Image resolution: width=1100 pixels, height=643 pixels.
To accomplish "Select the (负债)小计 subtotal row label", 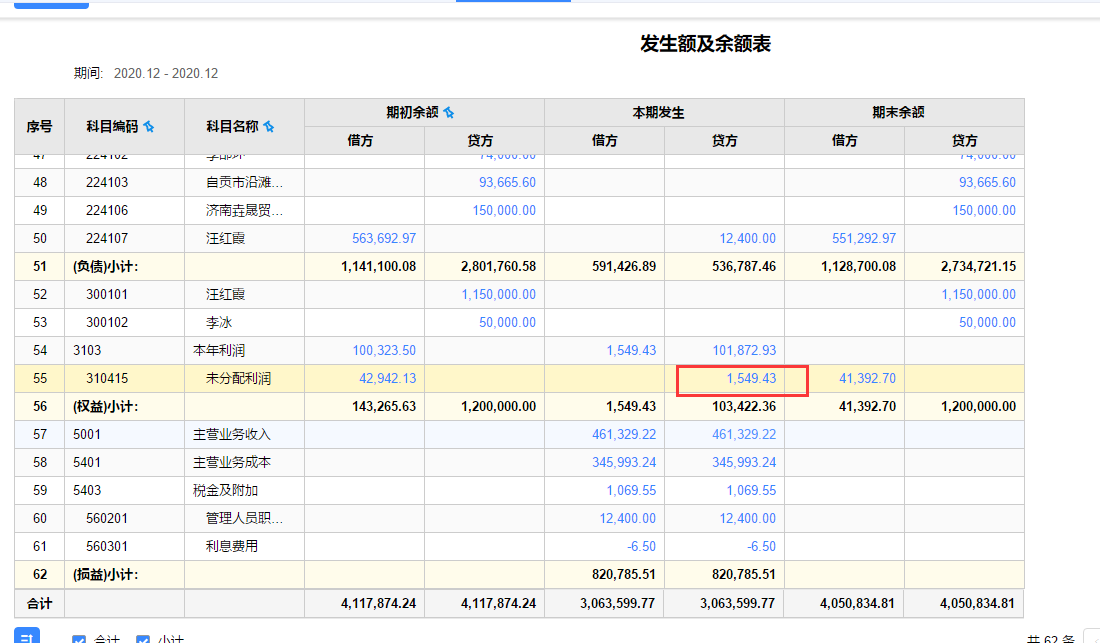I will [x=105, y=266].
